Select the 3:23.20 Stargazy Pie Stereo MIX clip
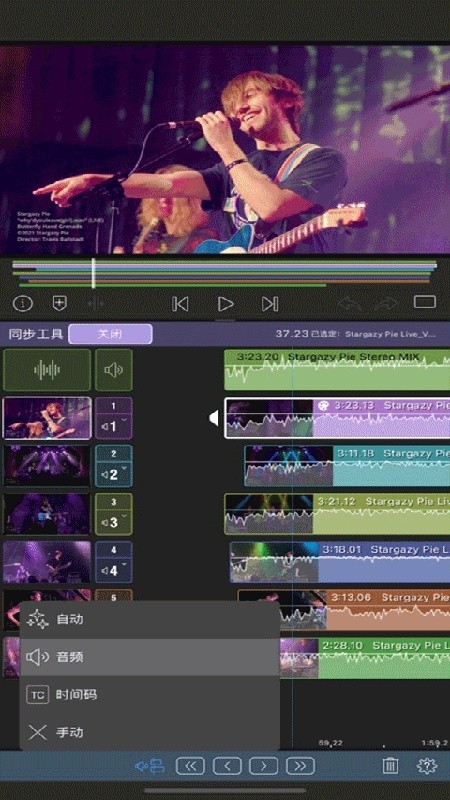The width and height of the screenshot is (450, 800). [x=337, y=370]
